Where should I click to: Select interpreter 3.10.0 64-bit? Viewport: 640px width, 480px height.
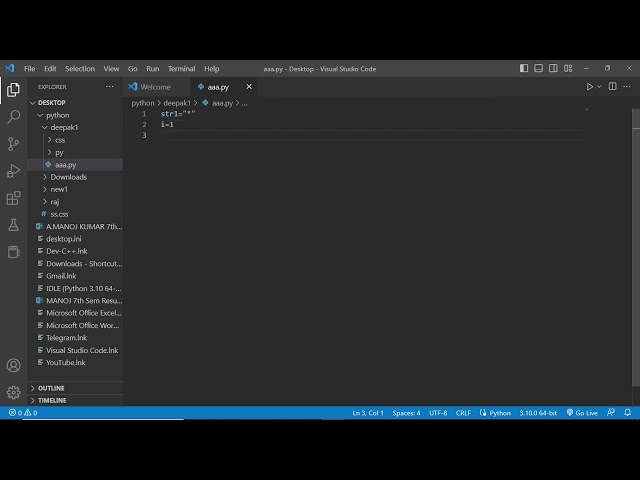pos(538,413)
